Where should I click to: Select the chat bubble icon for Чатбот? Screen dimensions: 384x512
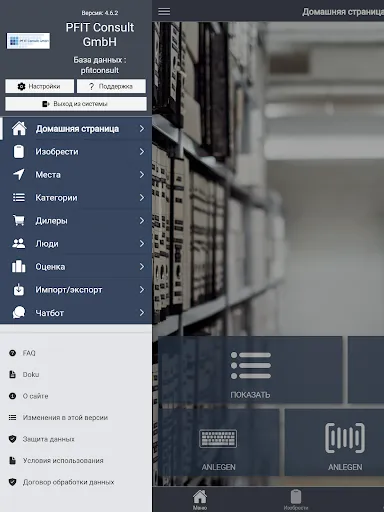coord(19,312)
